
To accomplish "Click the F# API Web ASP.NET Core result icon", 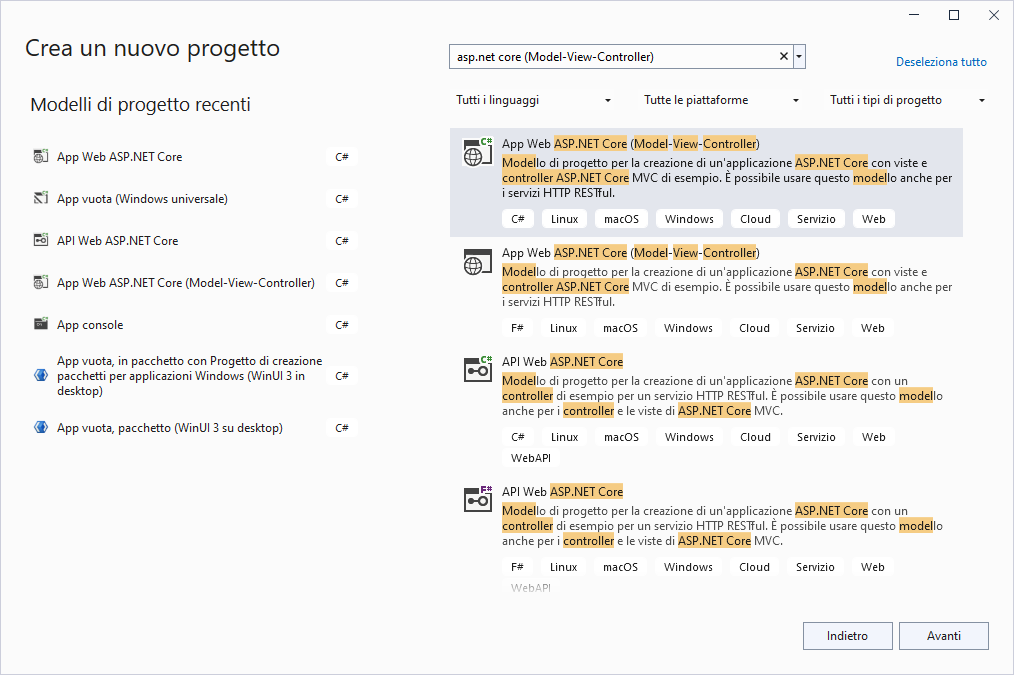I will (478, 499).
